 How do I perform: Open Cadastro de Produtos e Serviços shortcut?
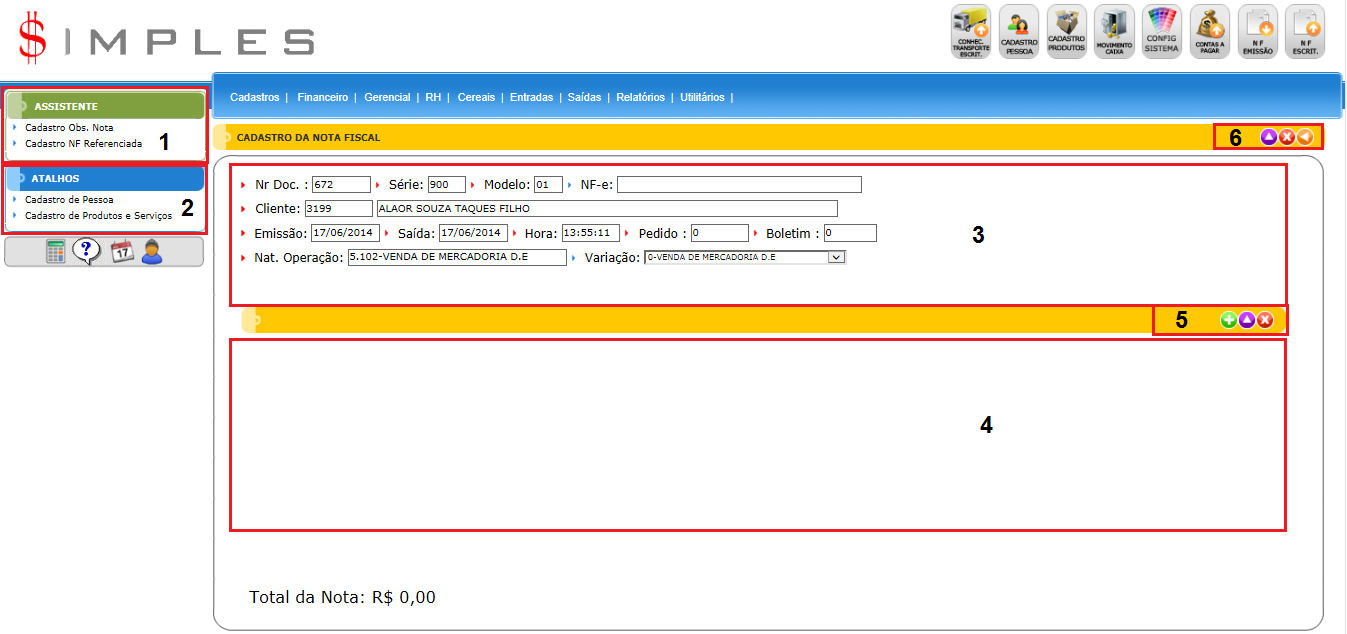tap(98, 216)
